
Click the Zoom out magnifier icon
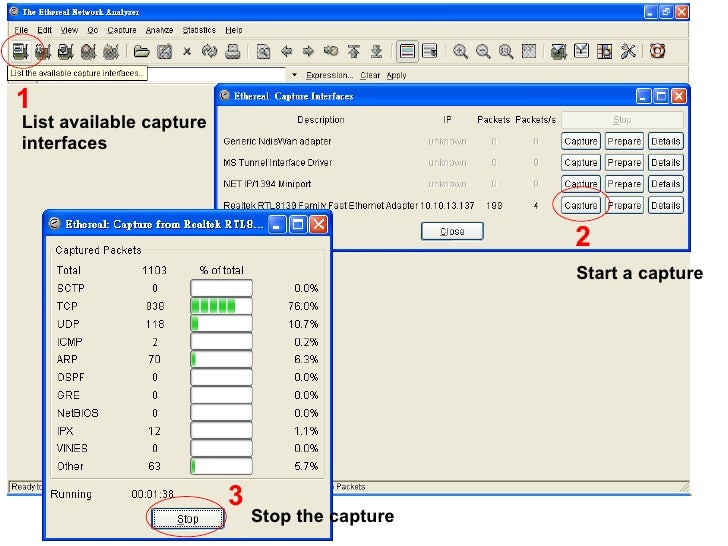point(483,51)
